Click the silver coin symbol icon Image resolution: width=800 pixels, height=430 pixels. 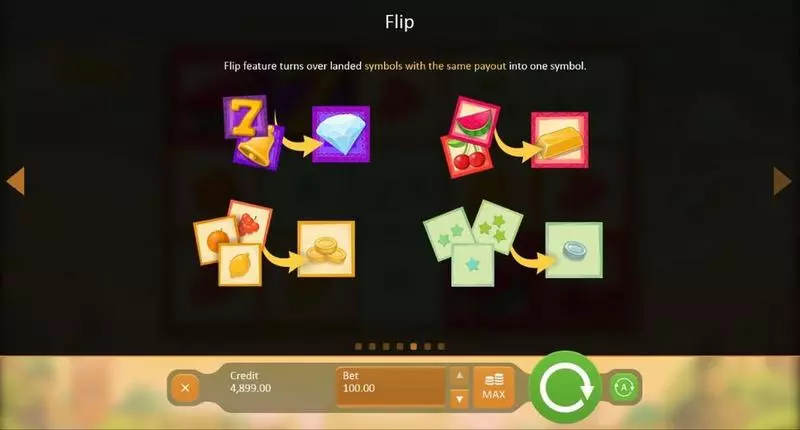574,250
